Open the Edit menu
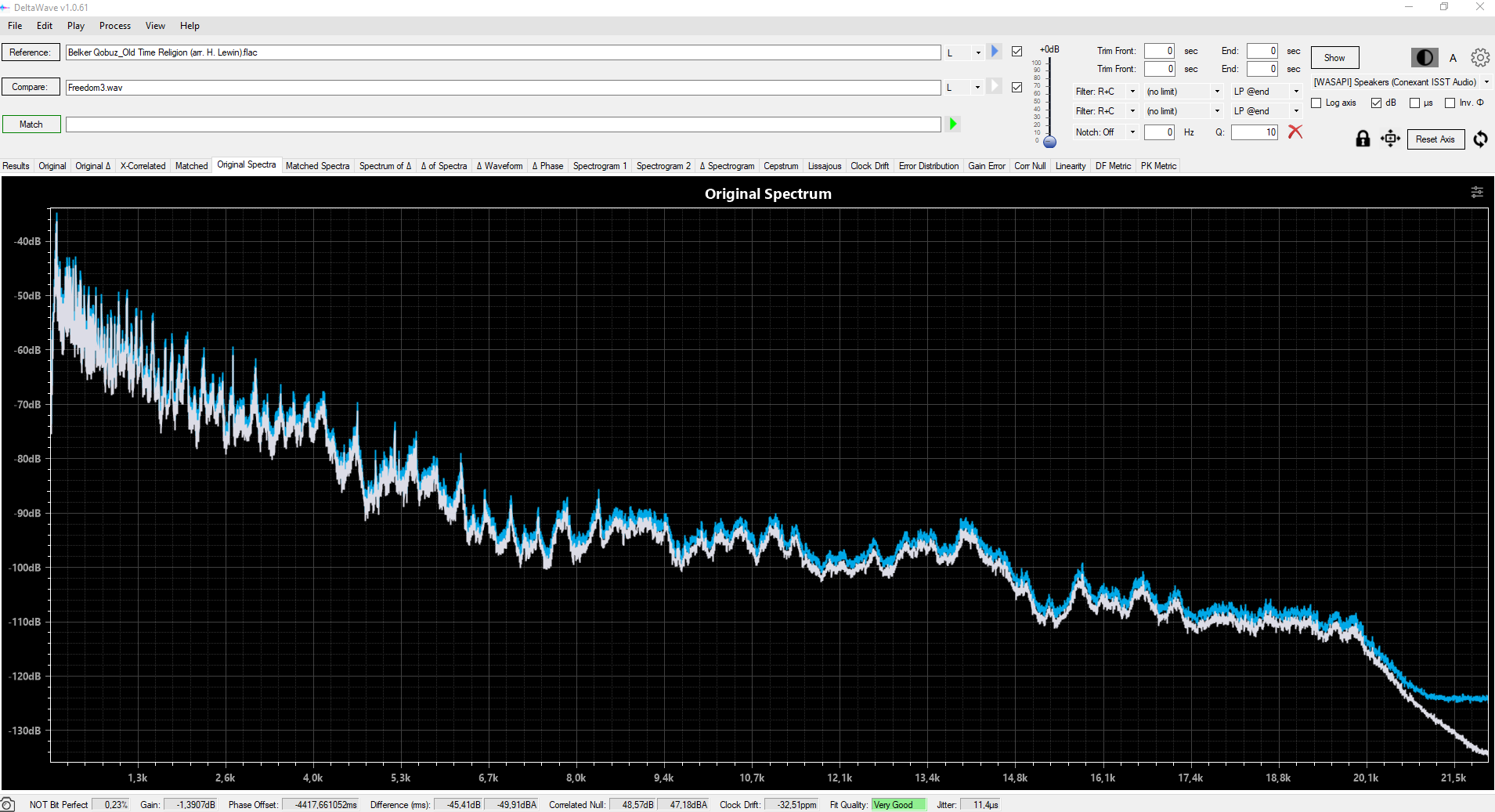 (45, 26)
